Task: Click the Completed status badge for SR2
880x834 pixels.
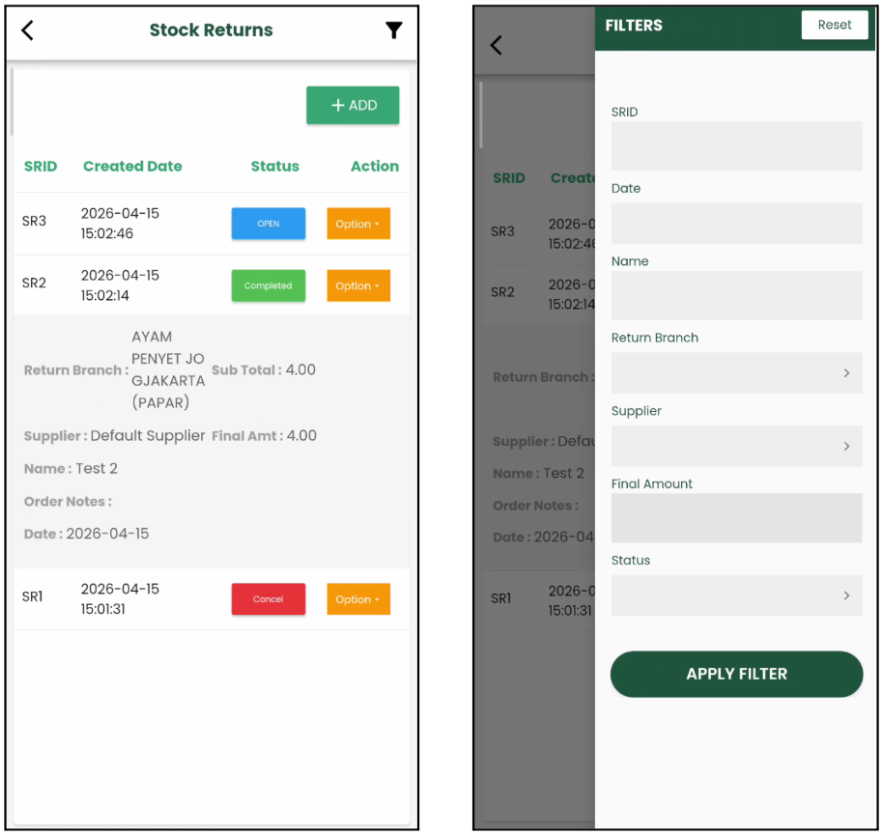Action: point(268,286)
